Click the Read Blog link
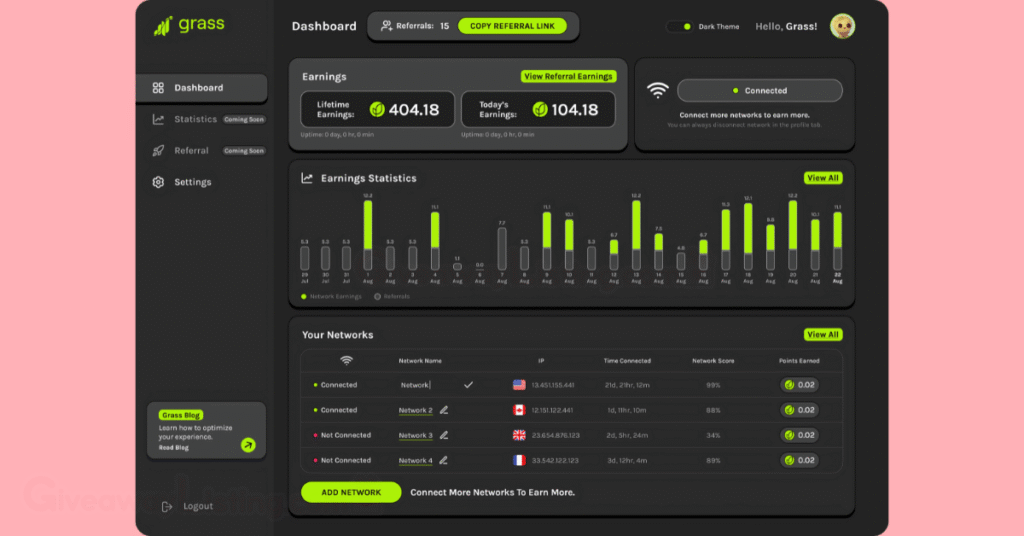 click(174, 448)
